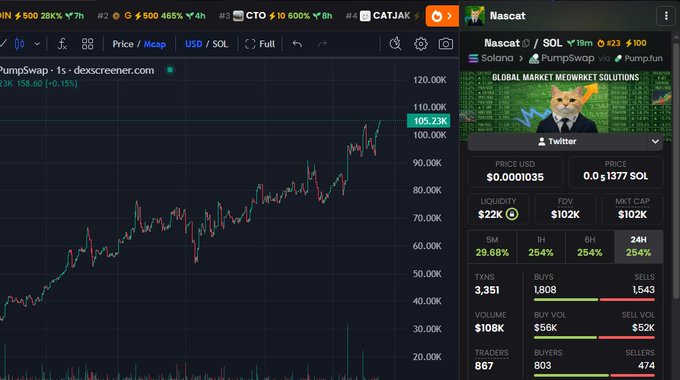Screen dimensions: 680x380
Task: Select SOL as chart currency
Action: point(220,44)
